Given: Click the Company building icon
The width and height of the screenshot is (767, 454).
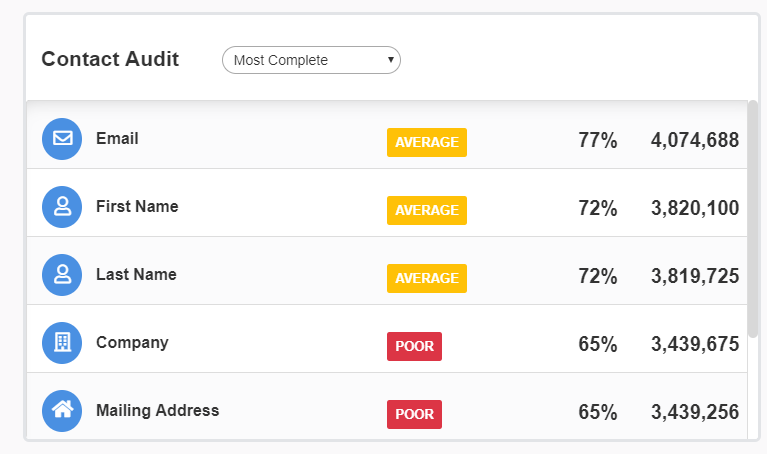Looking at the screenshot, I should pos(62,343).
